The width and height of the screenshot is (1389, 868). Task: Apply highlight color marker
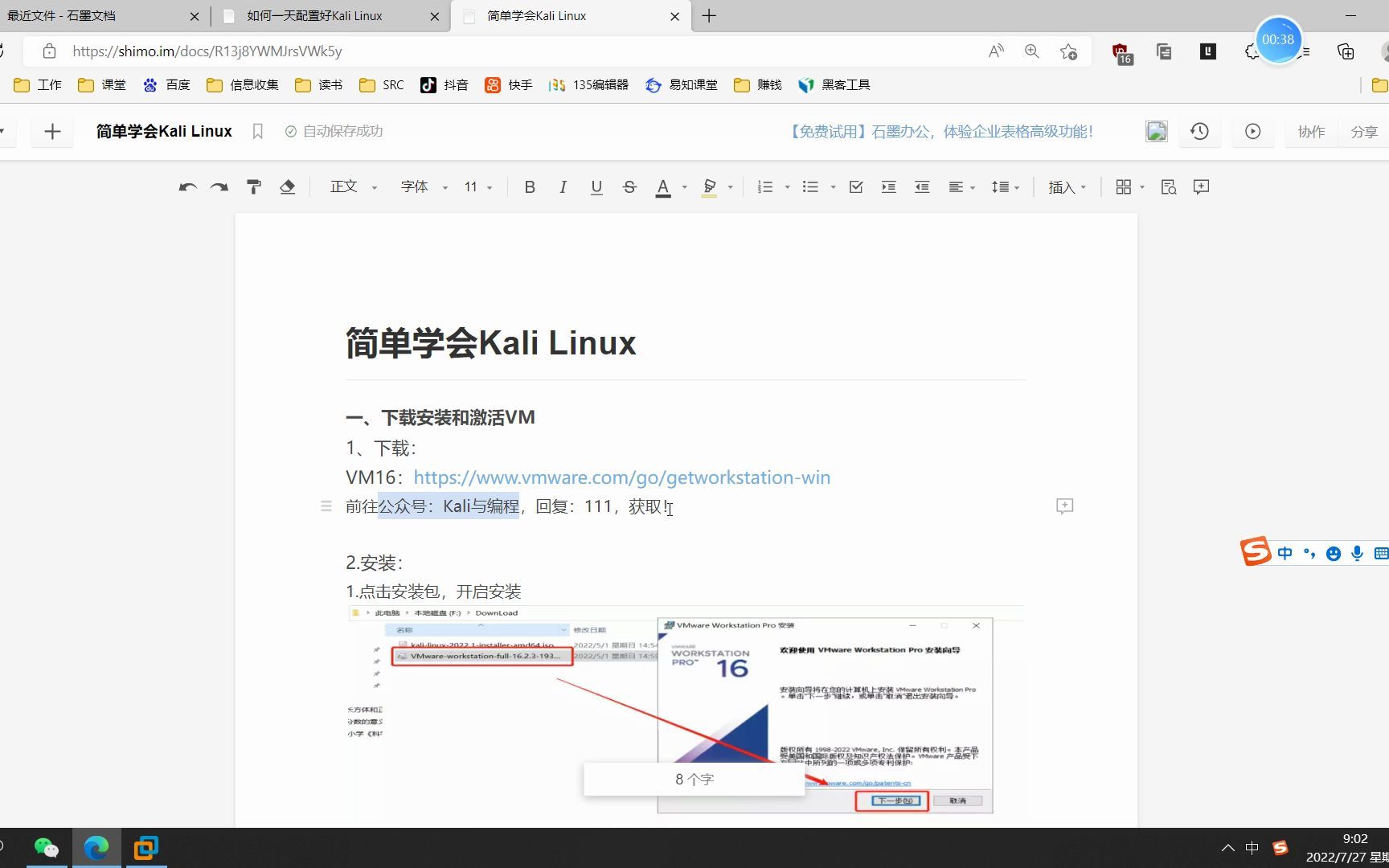(x=709, y=187)
